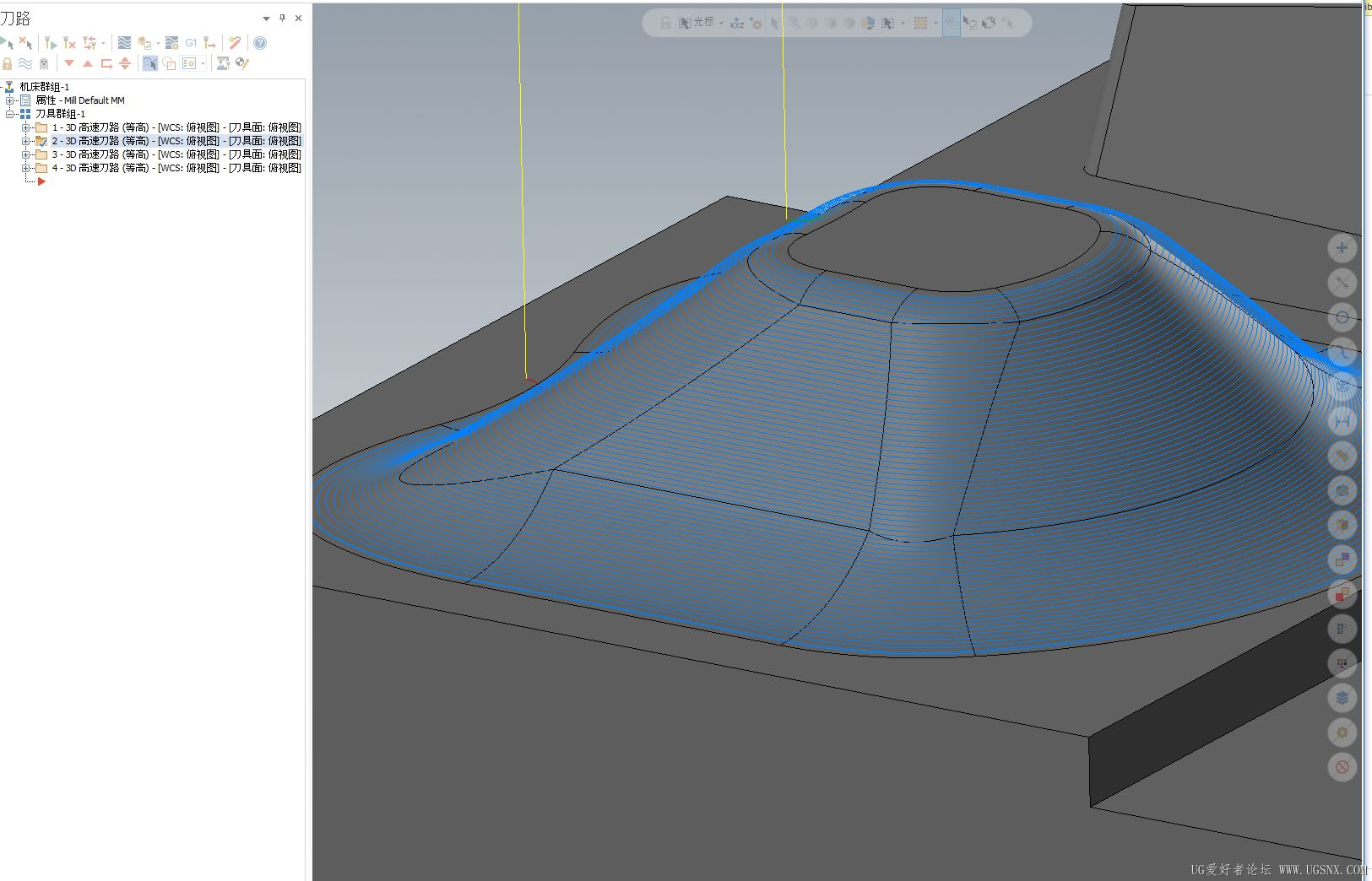The width and height of the screenshot is (1372, 881).
Task: Expand operation 4 - 3D 高速刀路
Action: tap(25, 168)
